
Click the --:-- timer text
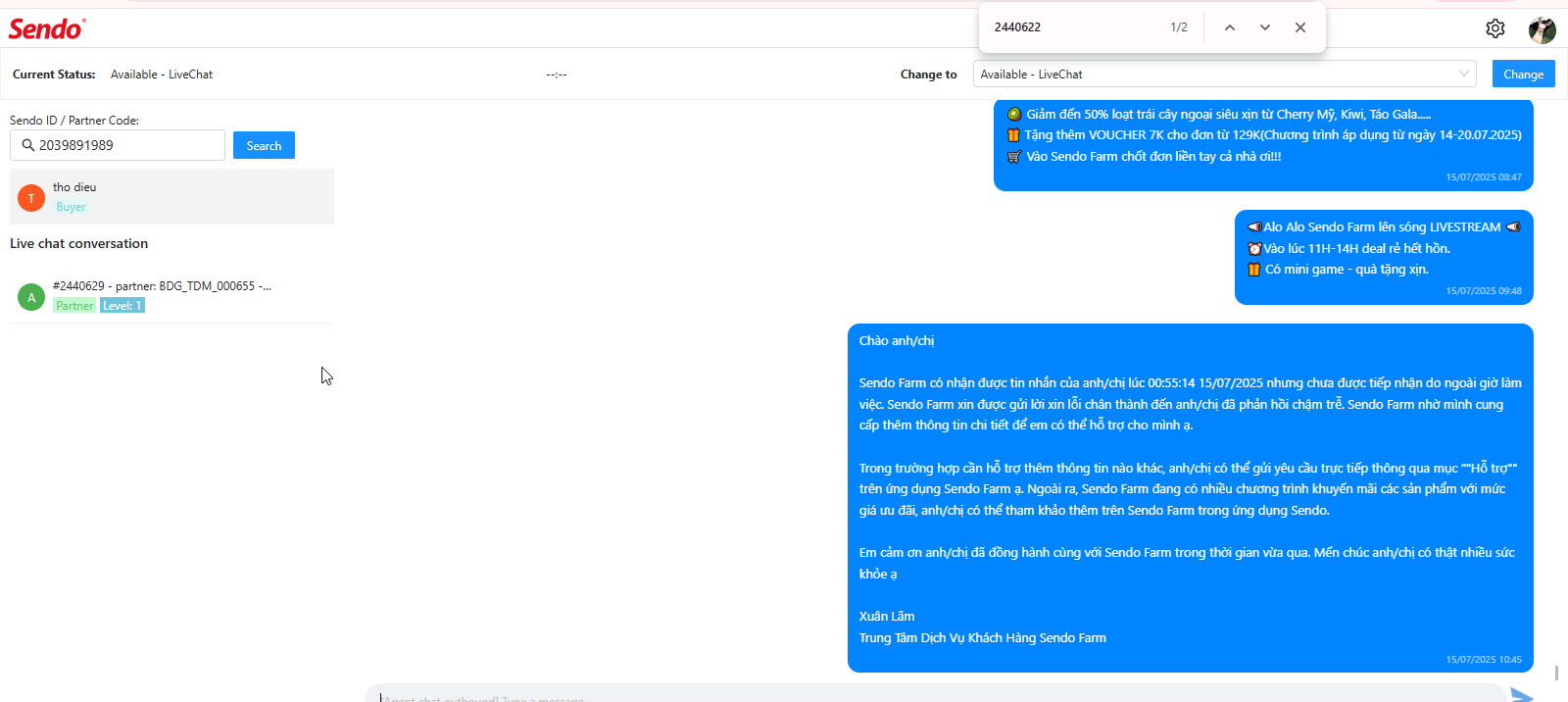pos(557,75)
